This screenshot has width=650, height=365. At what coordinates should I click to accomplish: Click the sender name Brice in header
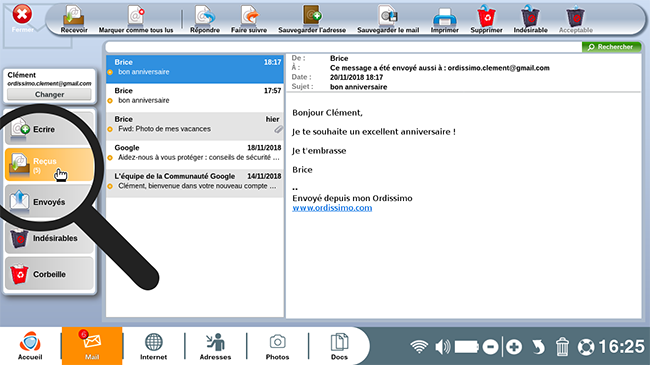339,58
